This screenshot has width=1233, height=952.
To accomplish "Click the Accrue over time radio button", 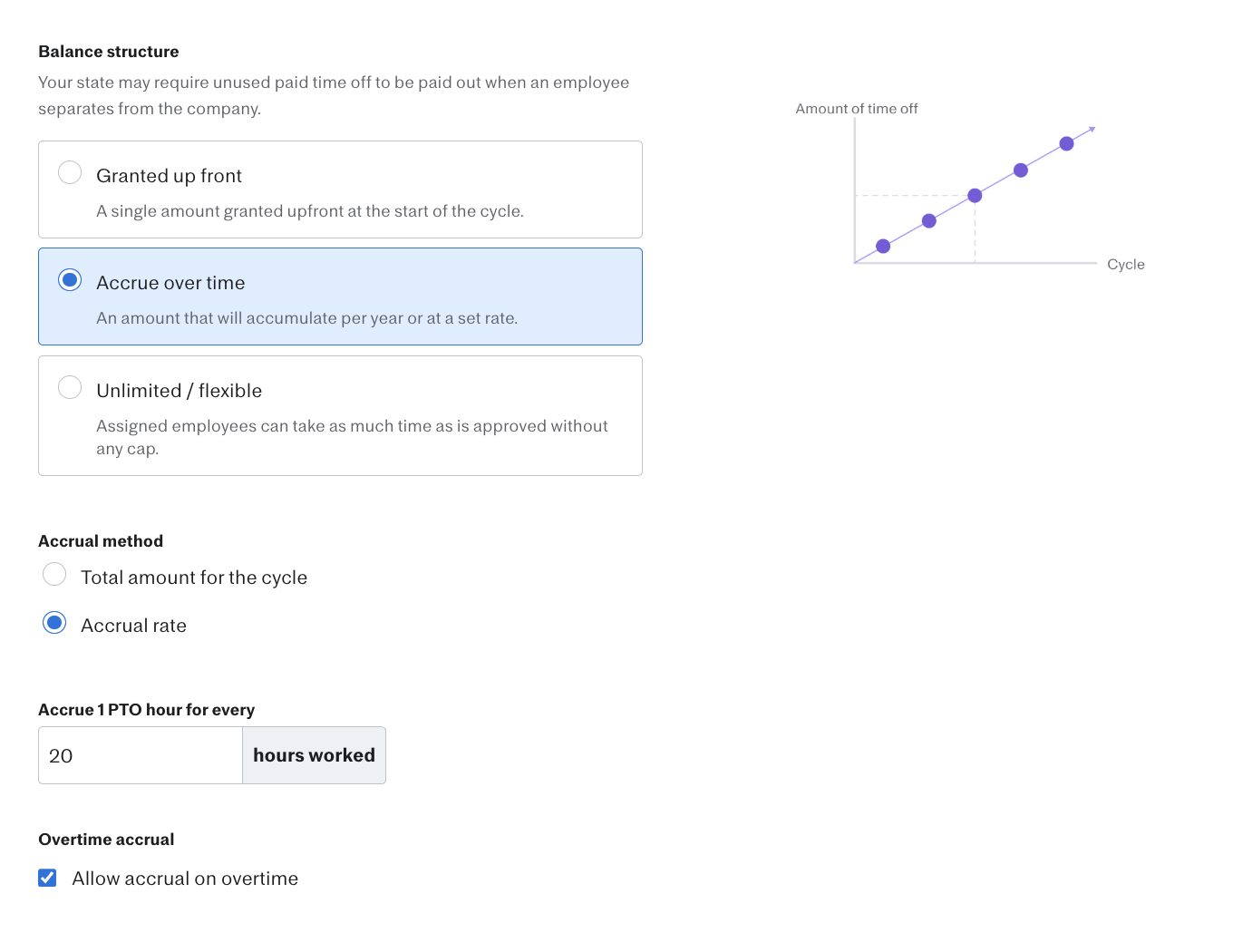I will point(70,280).
